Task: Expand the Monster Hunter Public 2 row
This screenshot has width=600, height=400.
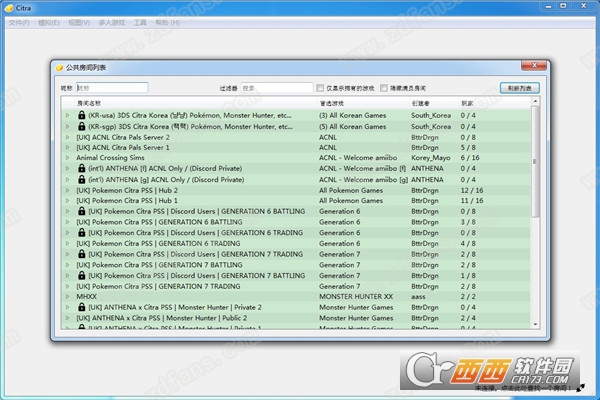Action: 68,318
